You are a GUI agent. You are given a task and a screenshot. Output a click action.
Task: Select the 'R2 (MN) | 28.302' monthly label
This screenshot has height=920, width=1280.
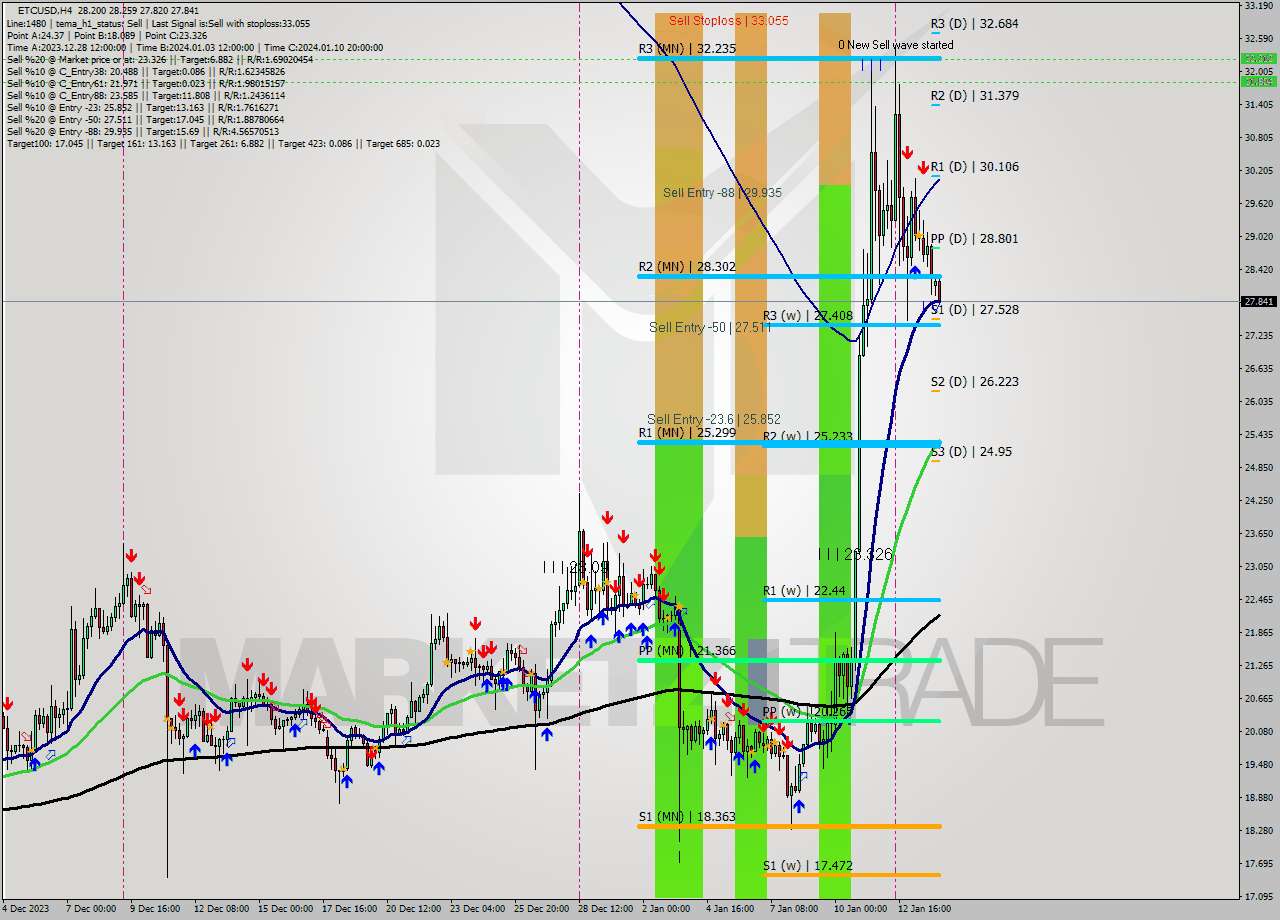pos(687,267)
